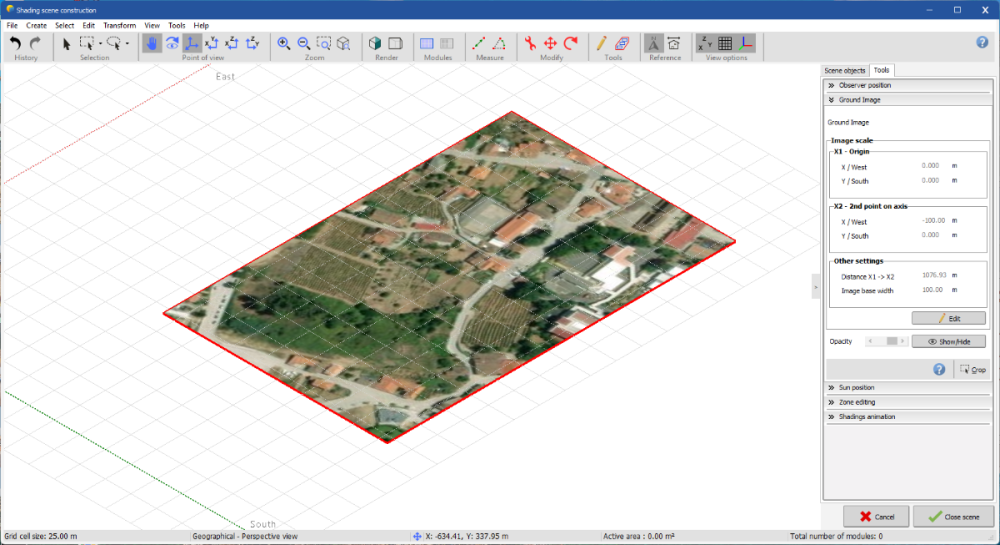1000x545 pixels.
Task: Switch to the Scene objects tab
Action: click(x=844, y=71)
